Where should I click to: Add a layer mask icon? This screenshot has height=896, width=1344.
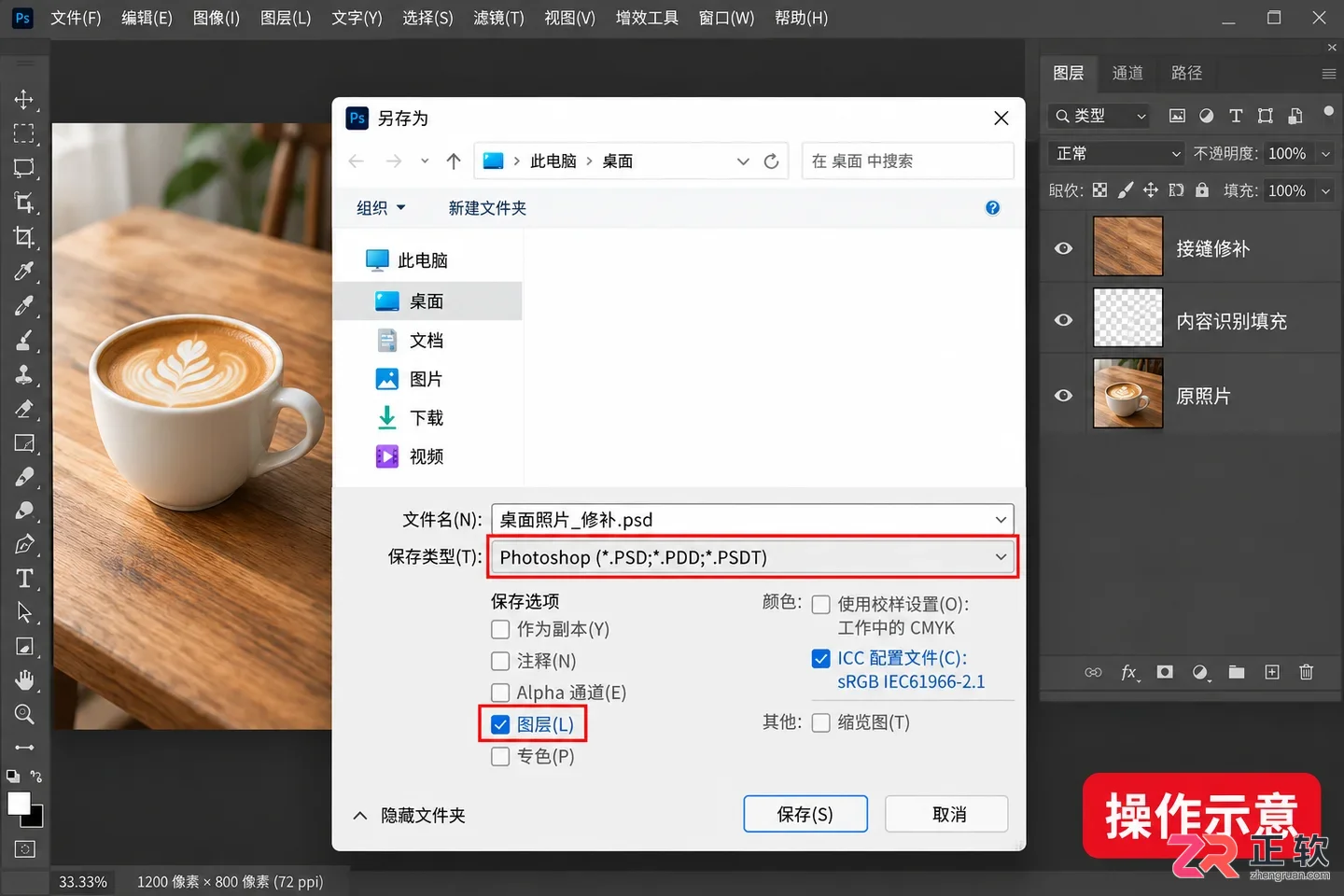[1165, 672]
